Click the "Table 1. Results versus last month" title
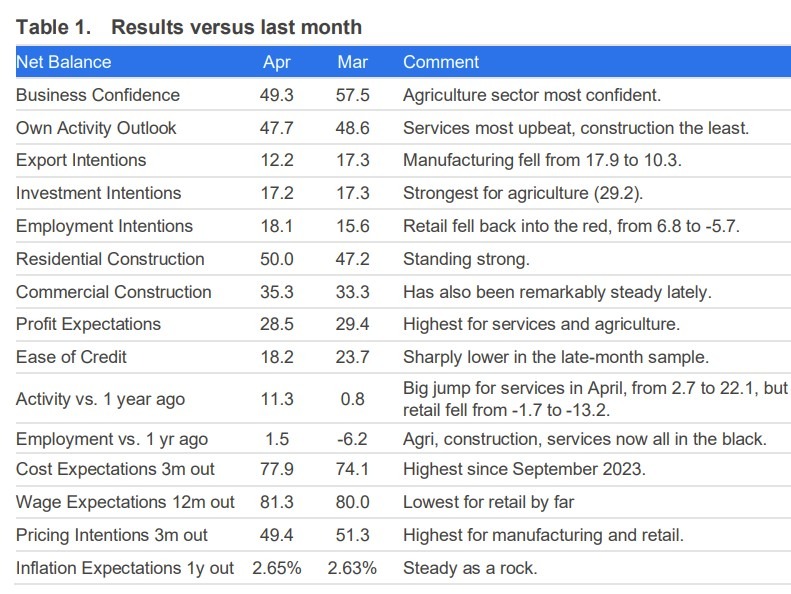 click(x=189, y=27)
